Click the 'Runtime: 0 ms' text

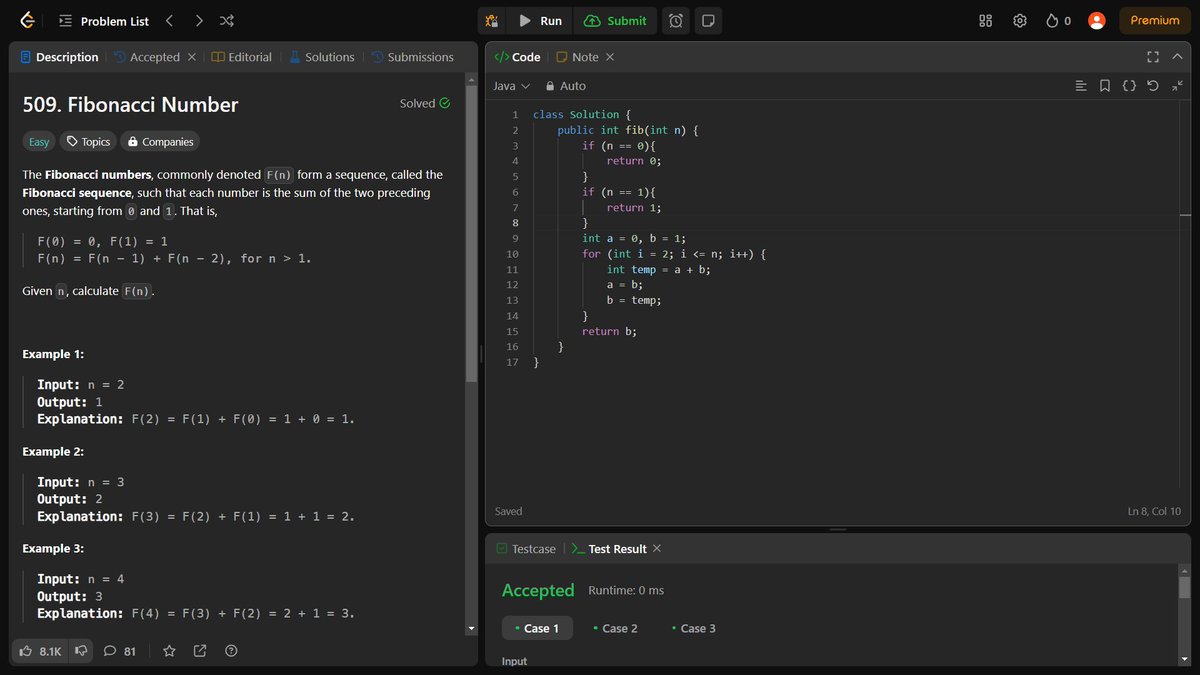tap(626, 590)
